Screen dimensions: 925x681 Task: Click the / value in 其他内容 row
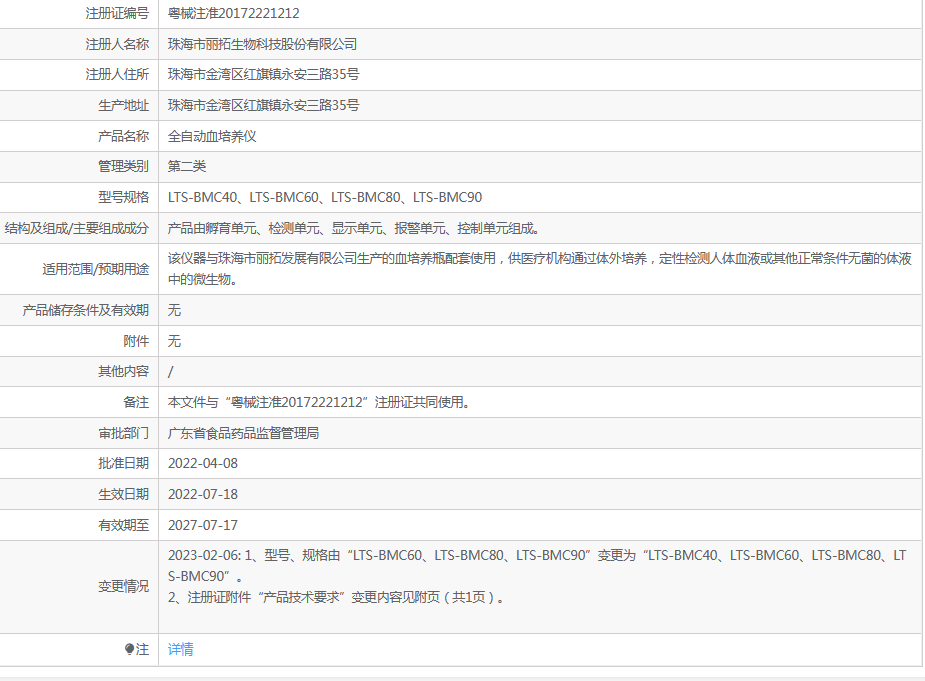pyautogui.click(x=170, y=372)
